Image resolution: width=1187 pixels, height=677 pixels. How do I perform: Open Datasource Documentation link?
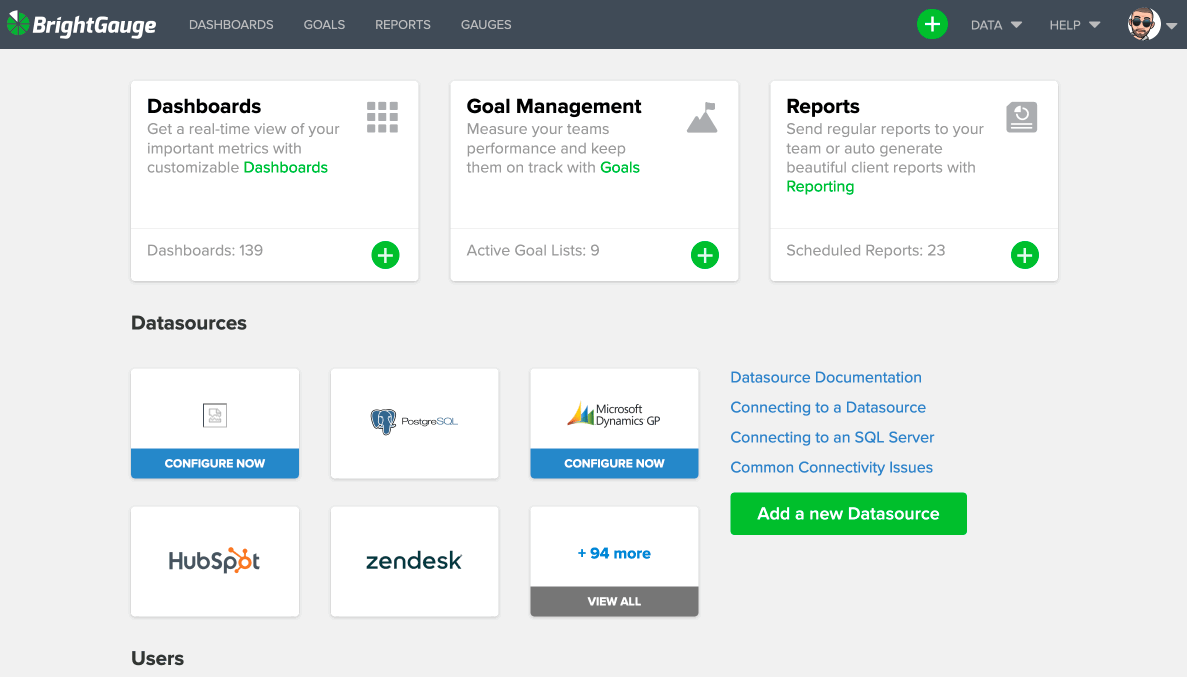(826, 377)
